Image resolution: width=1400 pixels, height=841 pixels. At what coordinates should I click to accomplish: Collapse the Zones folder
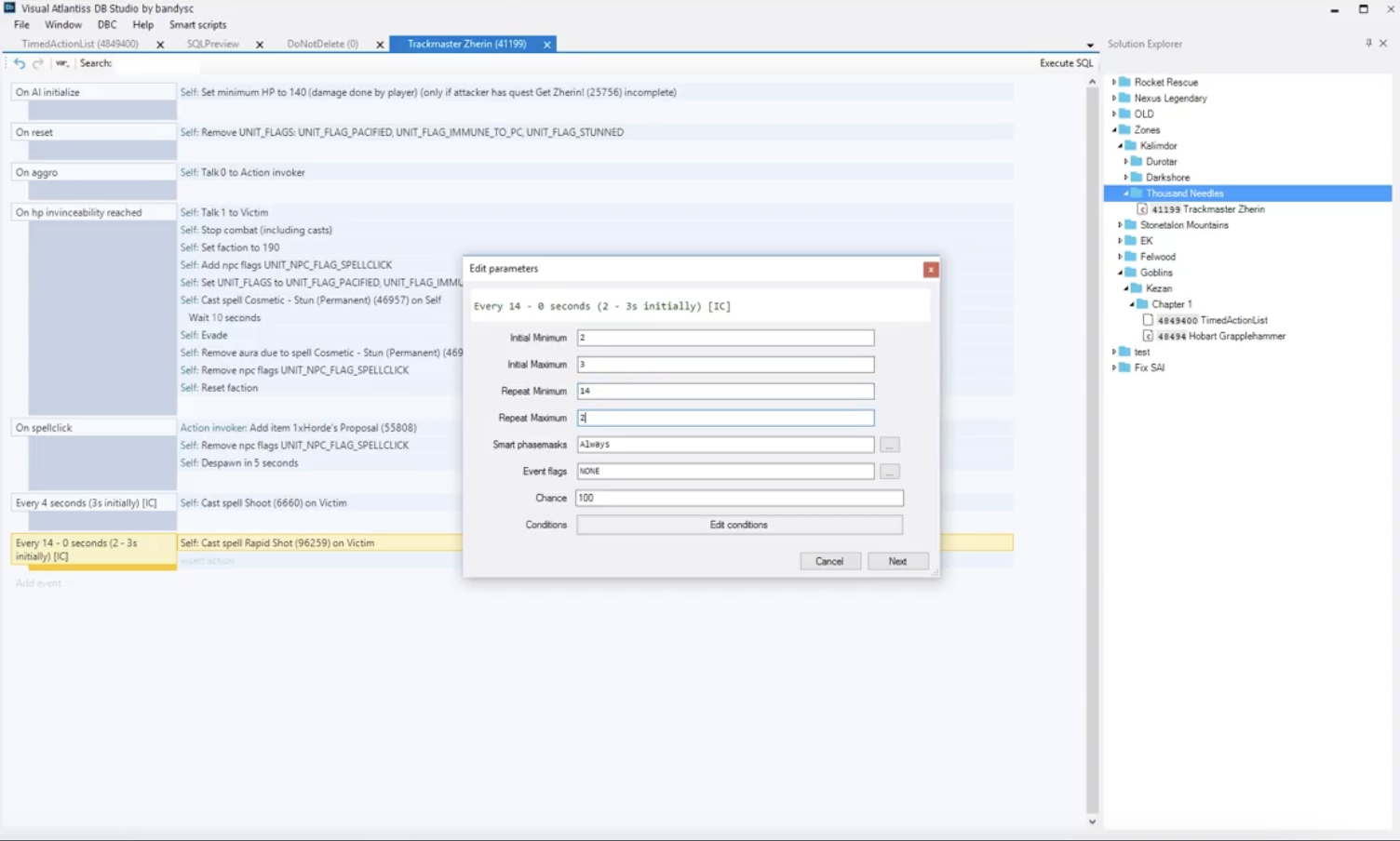1113,129
